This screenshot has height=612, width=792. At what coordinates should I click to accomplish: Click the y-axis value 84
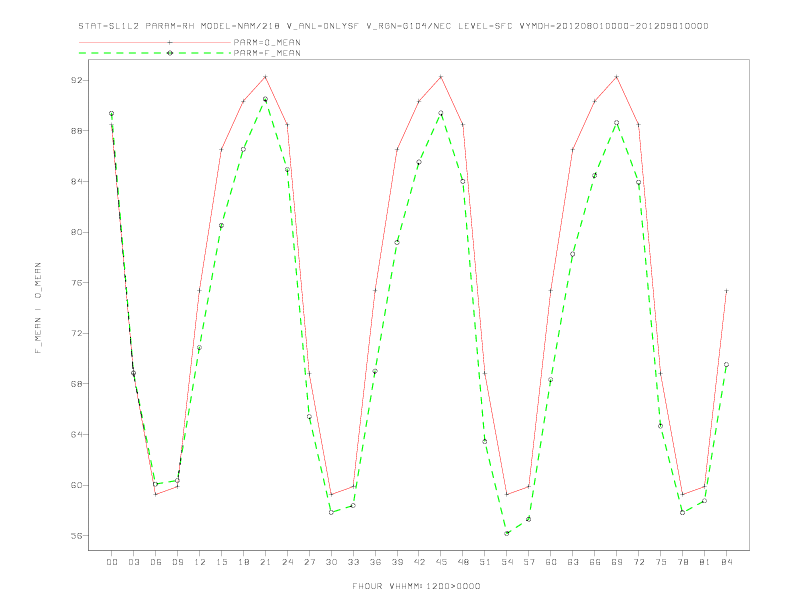point(76,181)
